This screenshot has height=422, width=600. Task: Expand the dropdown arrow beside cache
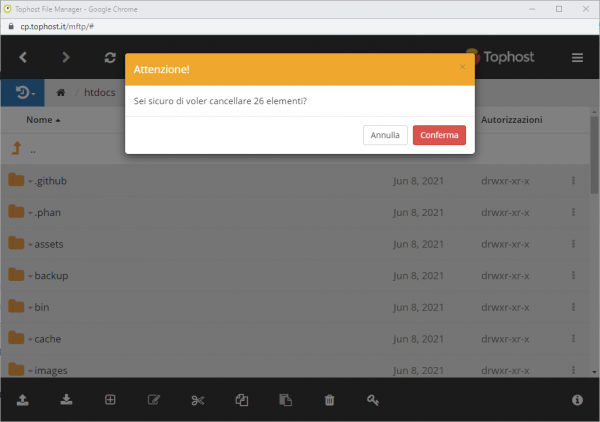tap(30, 340)
